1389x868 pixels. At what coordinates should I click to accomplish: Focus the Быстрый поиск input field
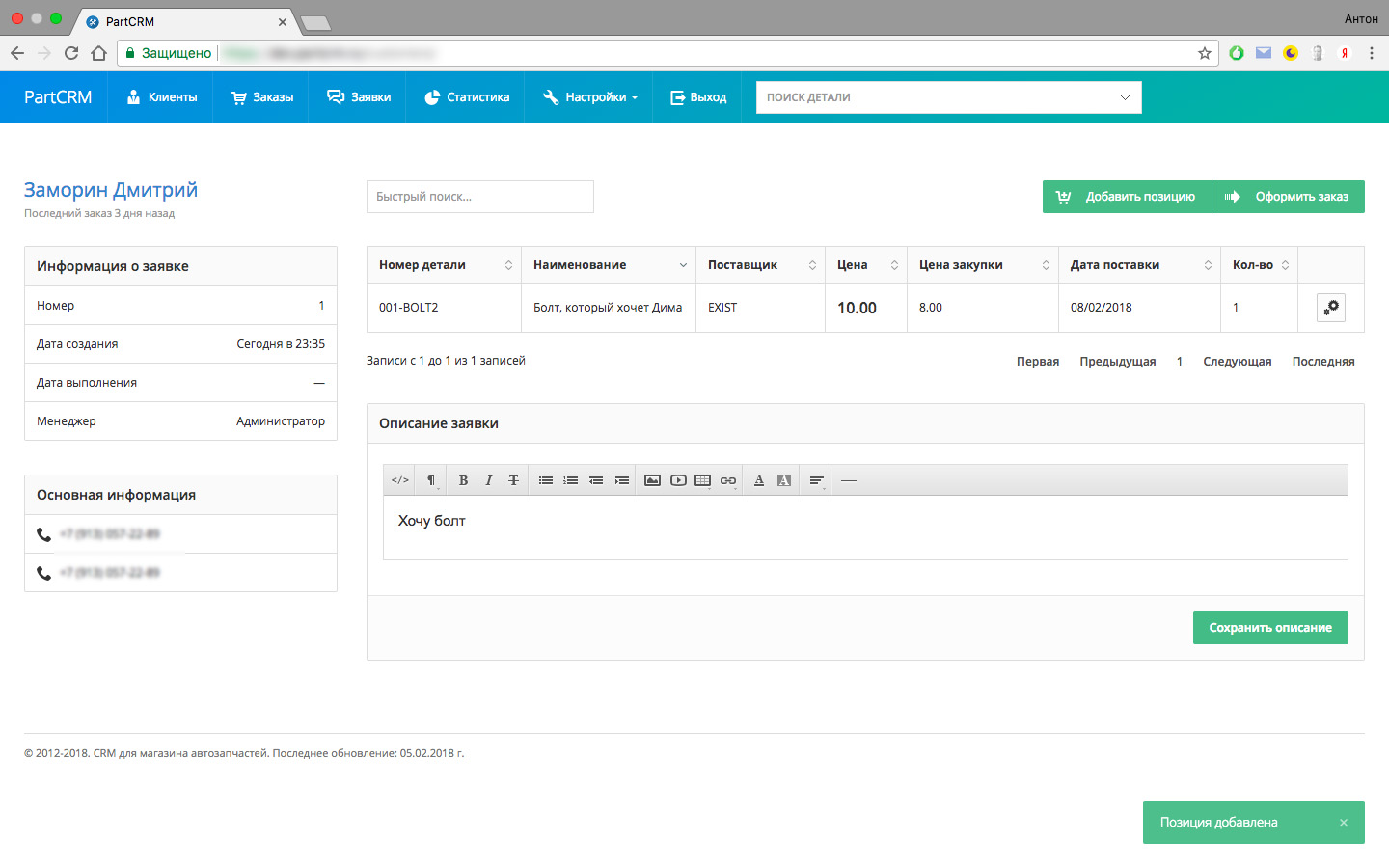tap(479, 197)
